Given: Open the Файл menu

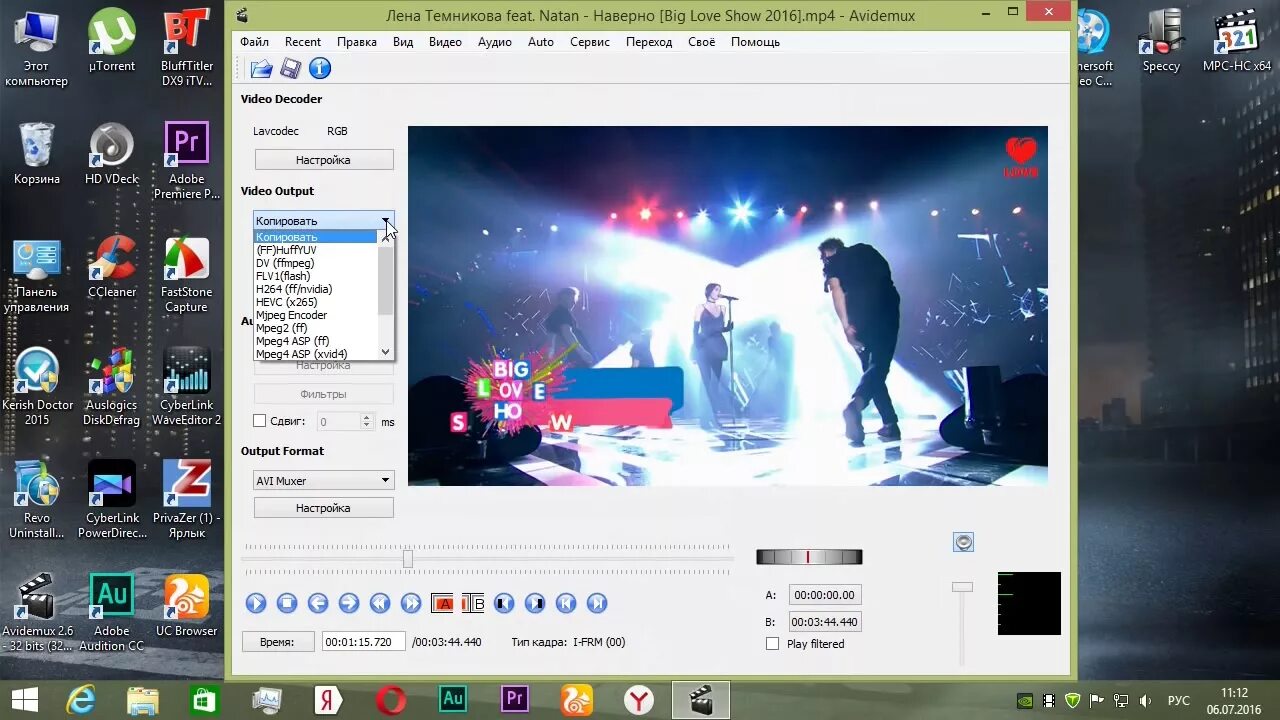Looking at the screenshot, I should (x=254, y=42).
